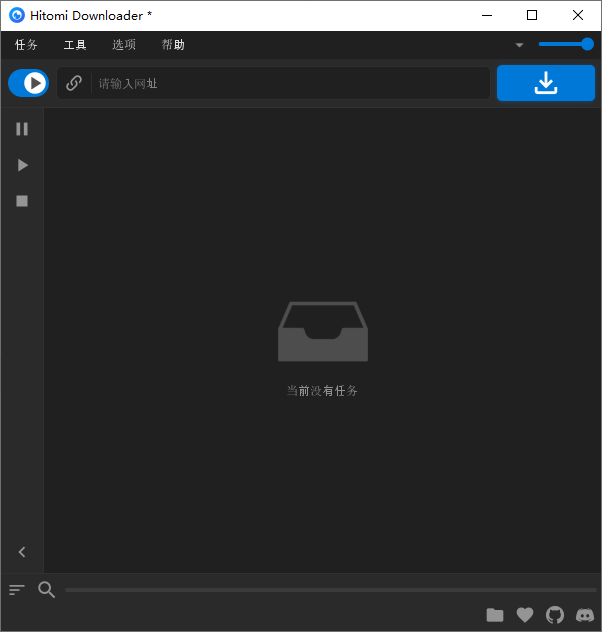Open the 任务 menu
The height and width of the screenshot is (632, 602).
[26, 45]
